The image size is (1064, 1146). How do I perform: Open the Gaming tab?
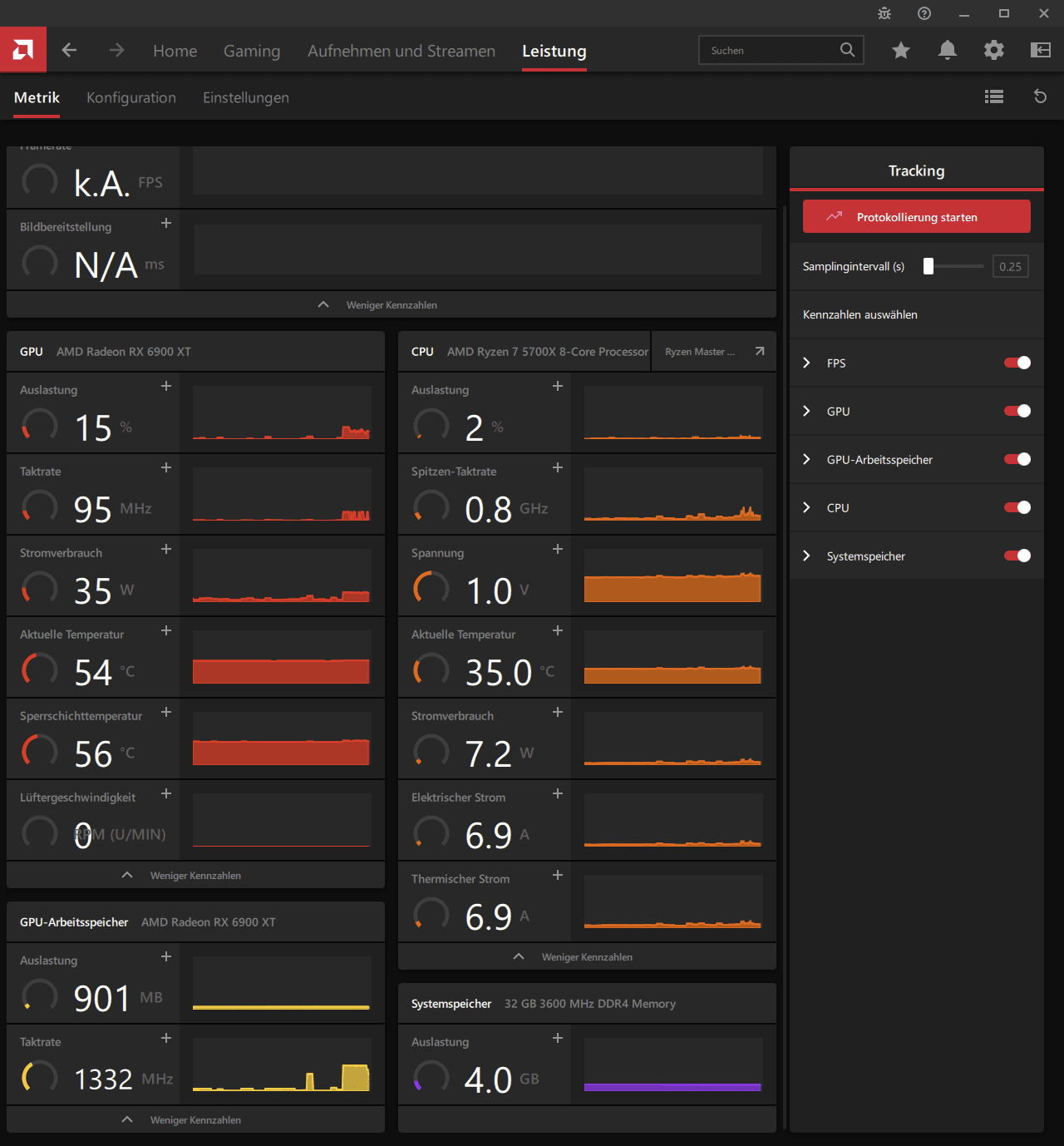point(252,51)
